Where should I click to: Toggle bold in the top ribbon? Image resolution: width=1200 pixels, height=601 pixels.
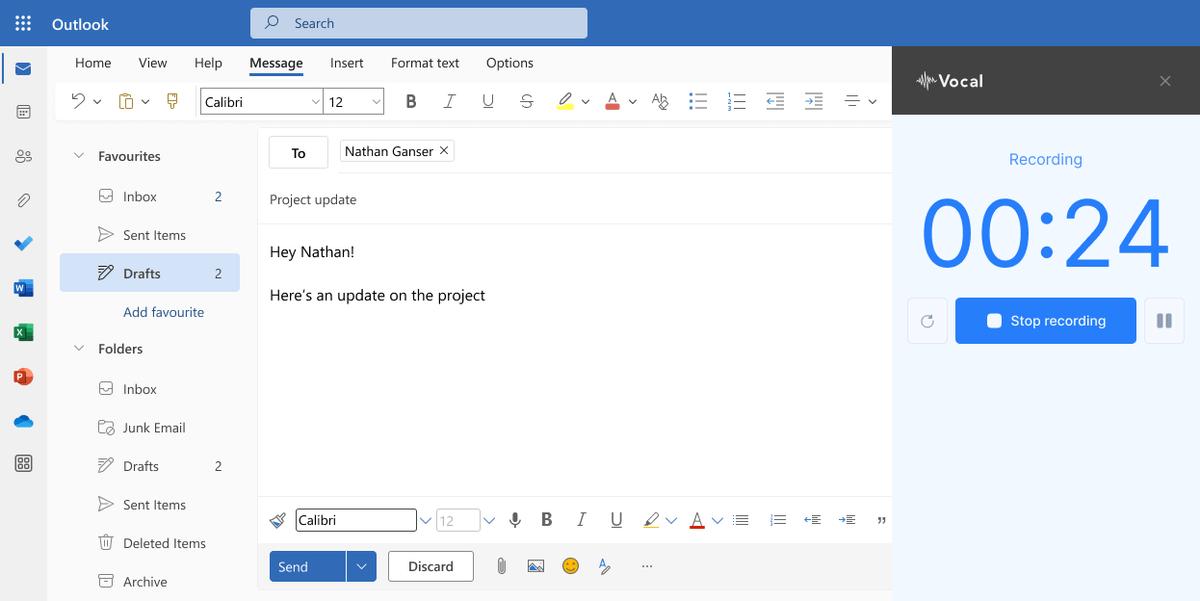[x=410, y=101]
